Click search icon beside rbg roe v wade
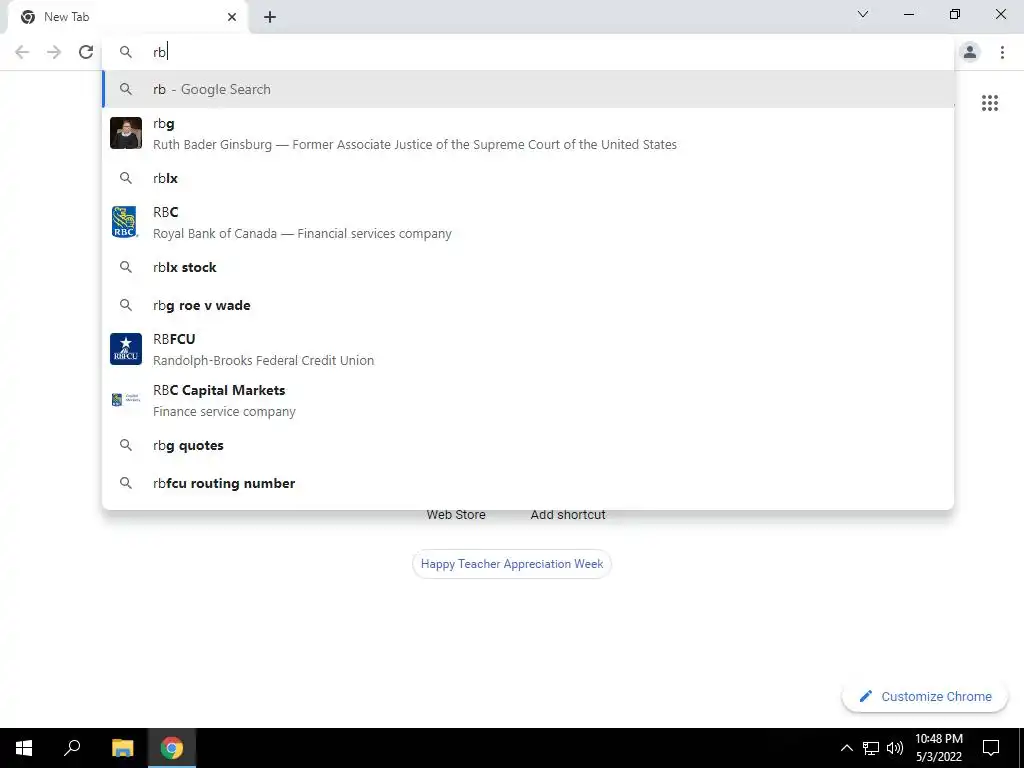This screenshot has width=1024, height=768. pos(126,305)
